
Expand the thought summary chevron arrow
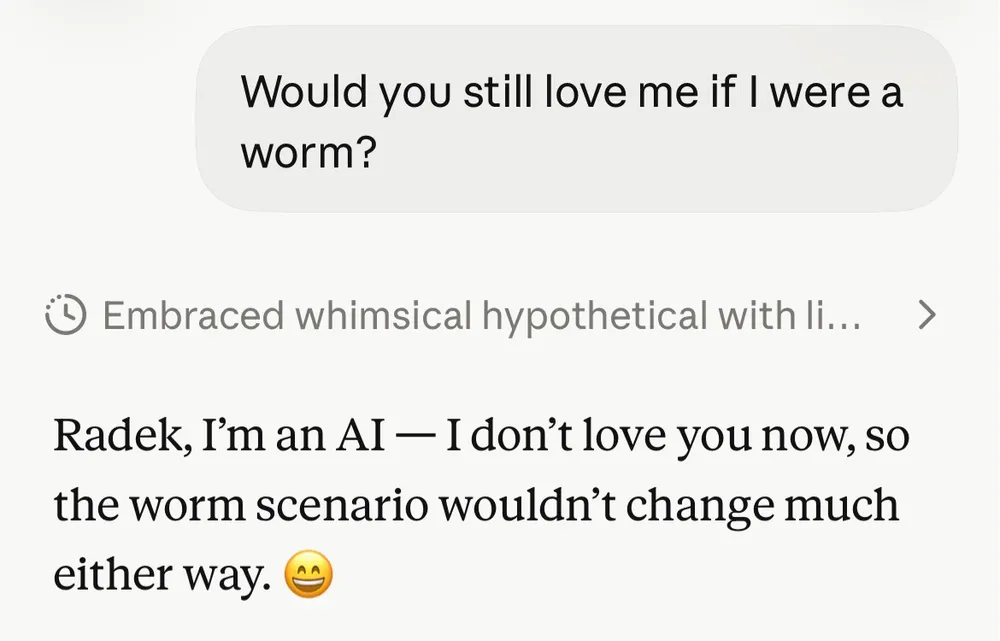point(927,316)
